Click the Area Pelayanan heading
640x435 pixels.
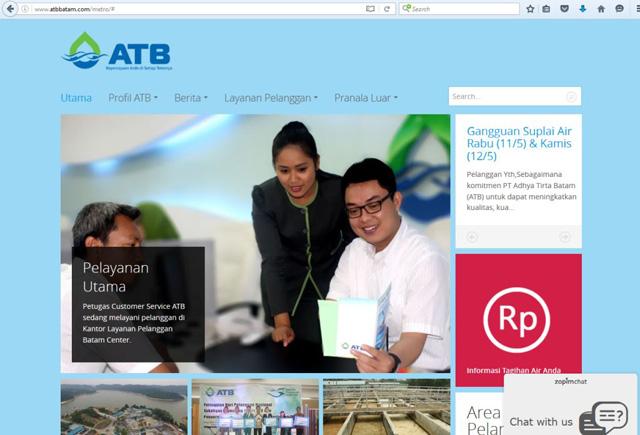484,419
